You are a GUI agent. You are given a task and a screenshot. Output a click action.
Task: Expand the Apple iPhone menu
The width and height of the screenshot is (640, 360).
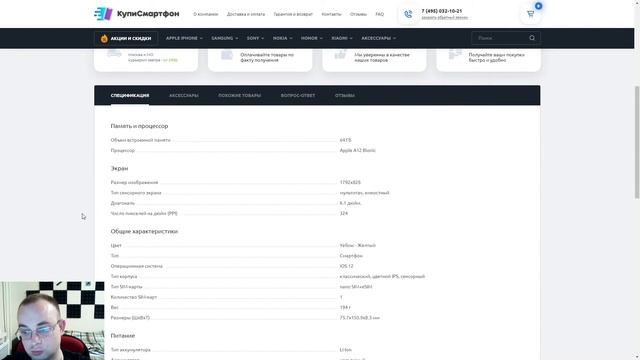click(184, 38)
